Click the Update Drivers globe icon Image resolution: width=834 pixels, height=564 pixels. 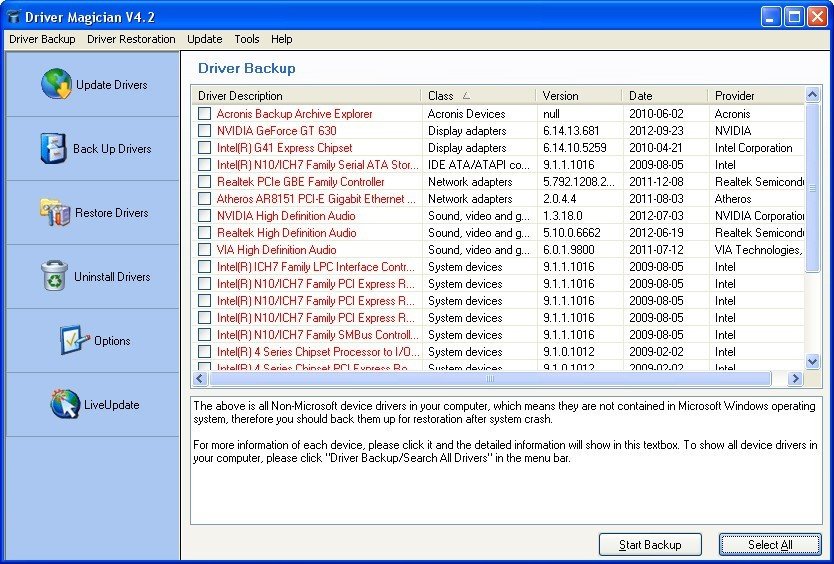pyautogui.click(x=56, y=84)
